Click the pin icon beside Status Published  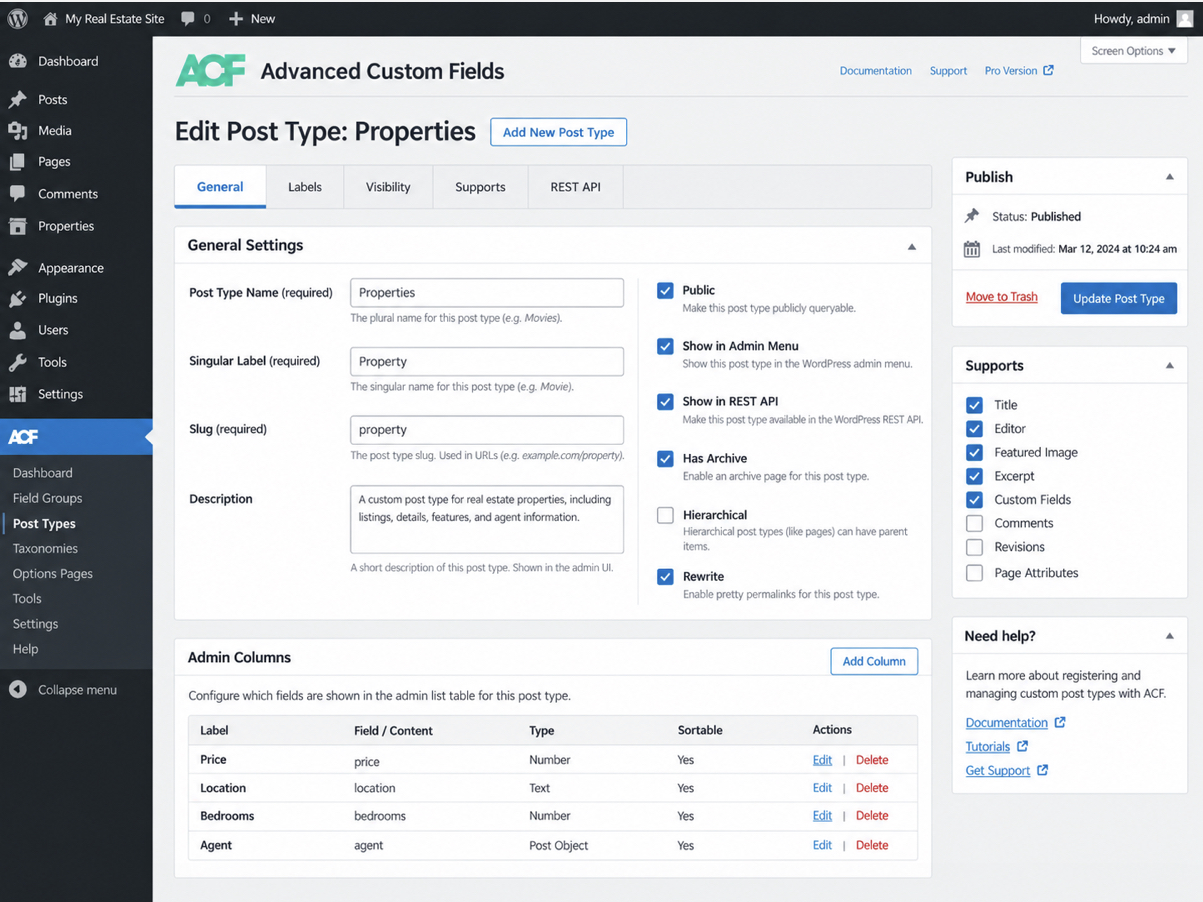[x=972, y=216]
